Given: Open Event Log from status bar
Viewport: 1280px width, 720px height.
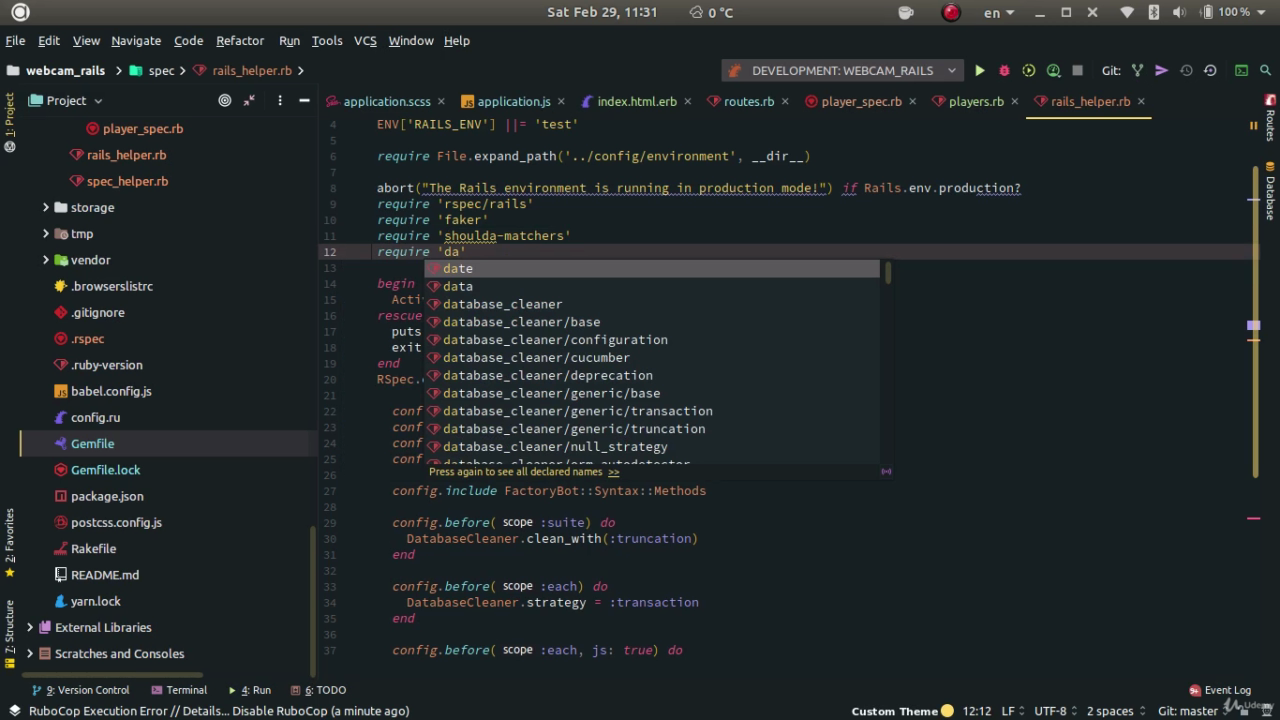Looking at the screenshot, I should 1219,690.
